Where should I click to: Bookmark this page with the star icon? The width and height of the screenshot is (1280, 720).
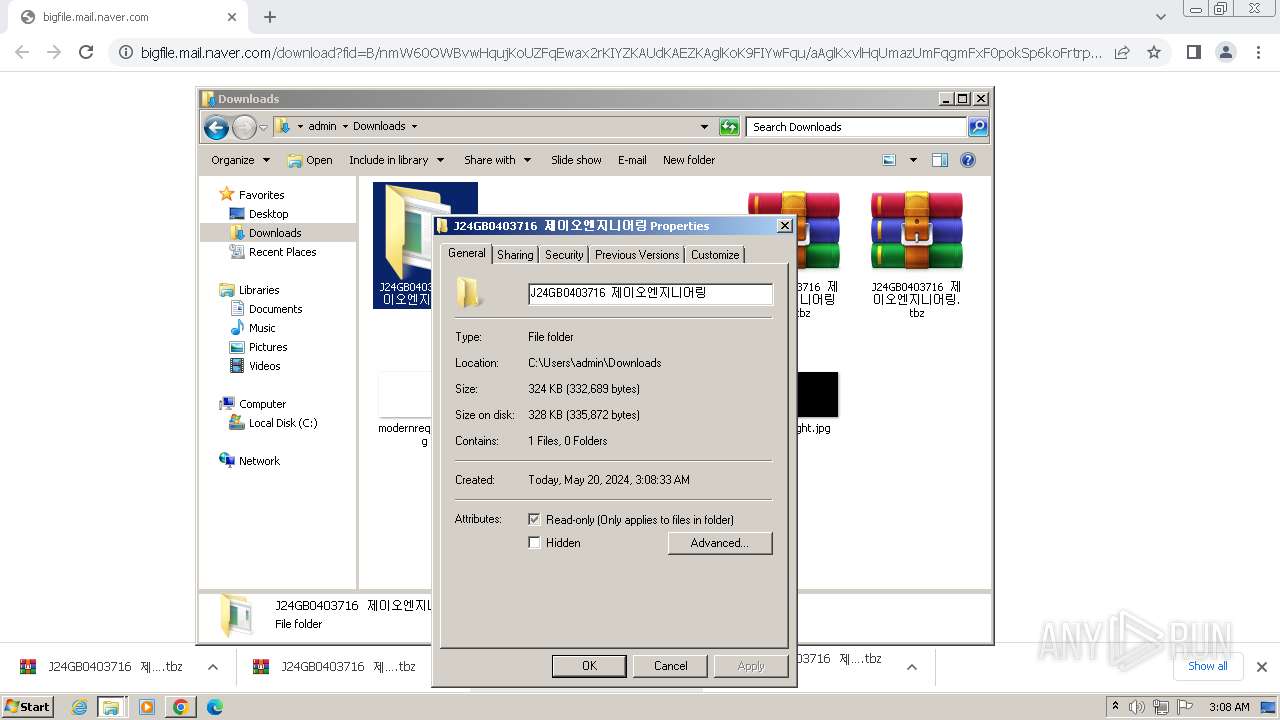(x=1154, y=52)
